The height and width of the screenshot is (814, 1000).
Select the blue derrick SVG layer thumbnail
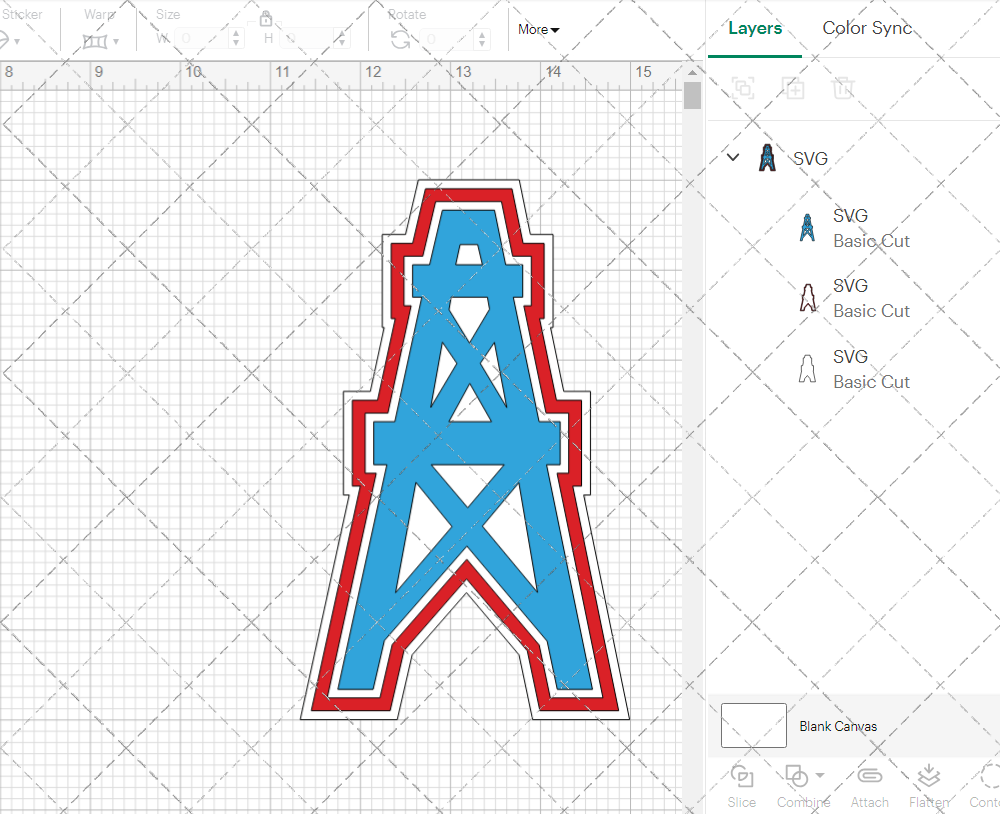coord(807,228)
